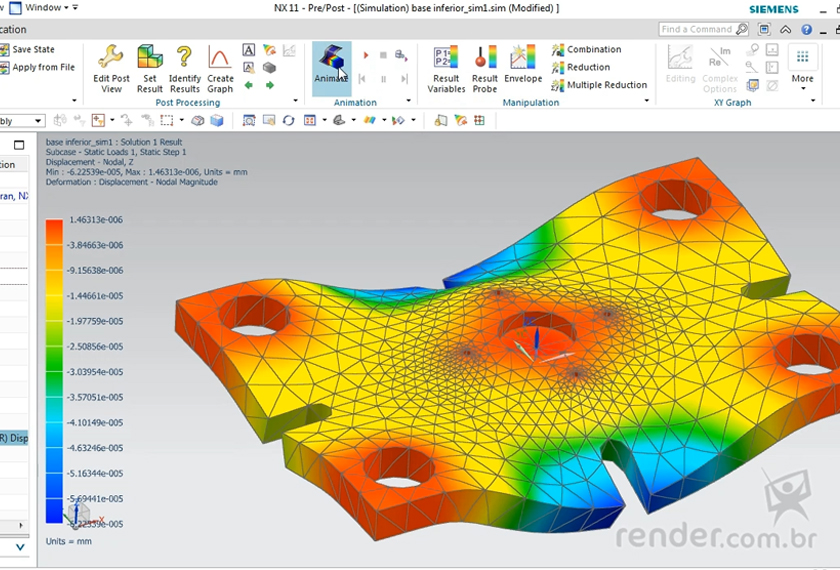Select the Identify Results tool
This screenshot has width=840, height=570.
pyautogui.click(x=184, y=68)
